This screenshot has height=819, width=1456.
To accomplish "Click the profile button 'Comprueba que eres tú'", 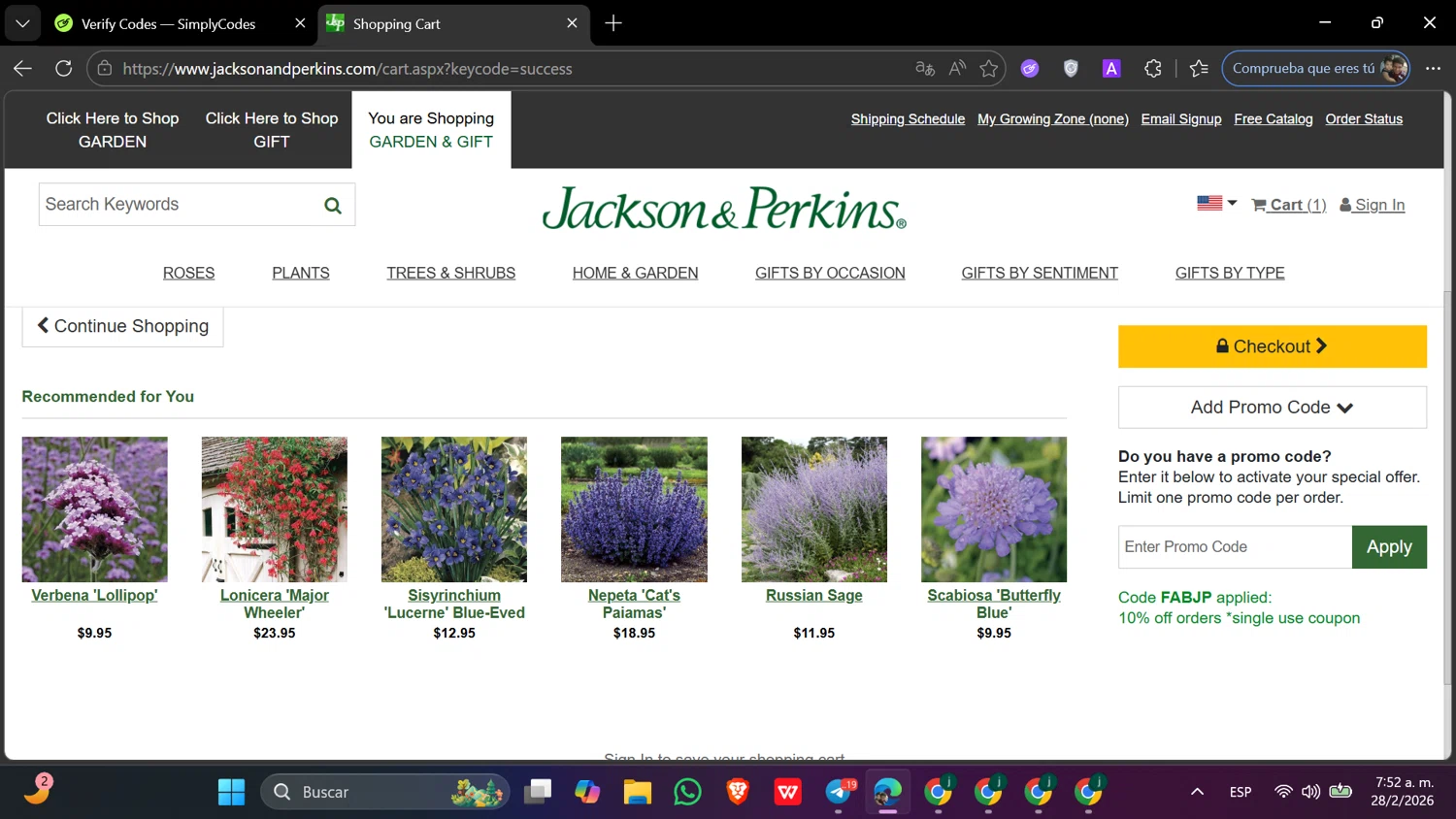I will click(x=1315, y=68).
